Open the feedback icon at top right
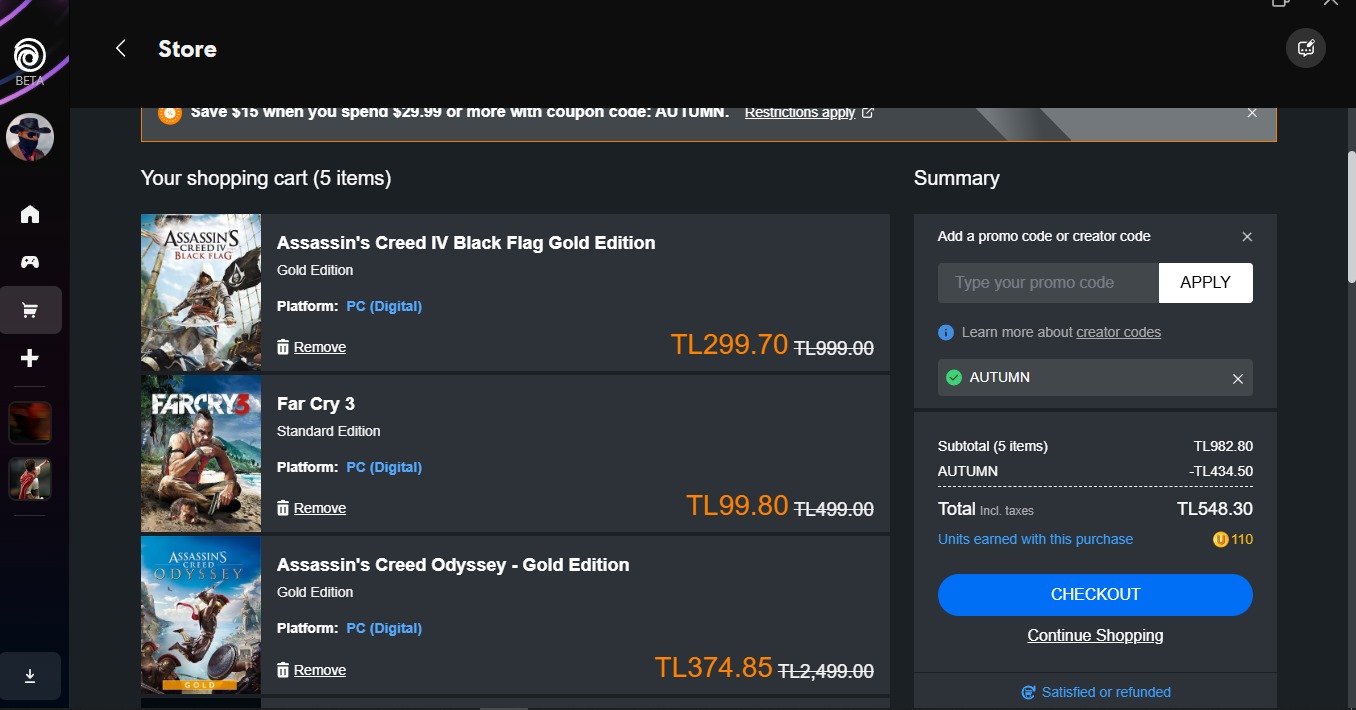The height and width of the screenshot is (710, 1356). click(1306, 48)
